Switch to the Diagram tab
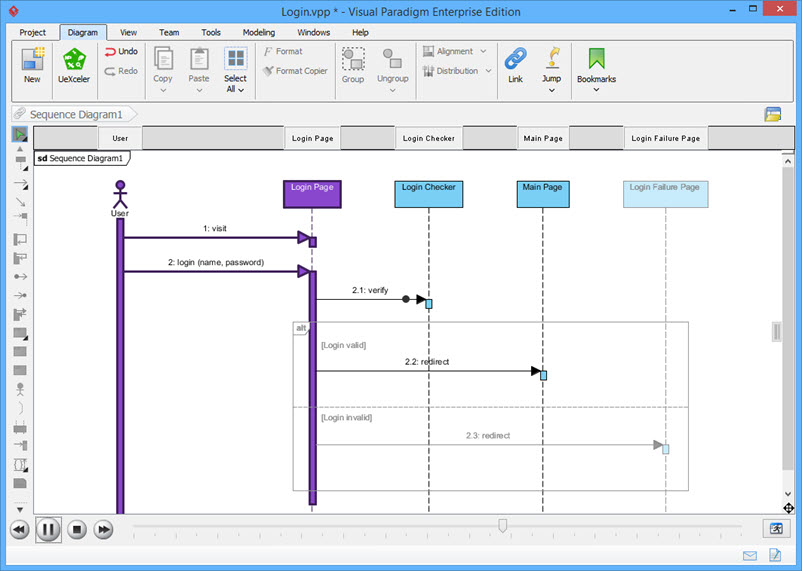 pos(83,32)
